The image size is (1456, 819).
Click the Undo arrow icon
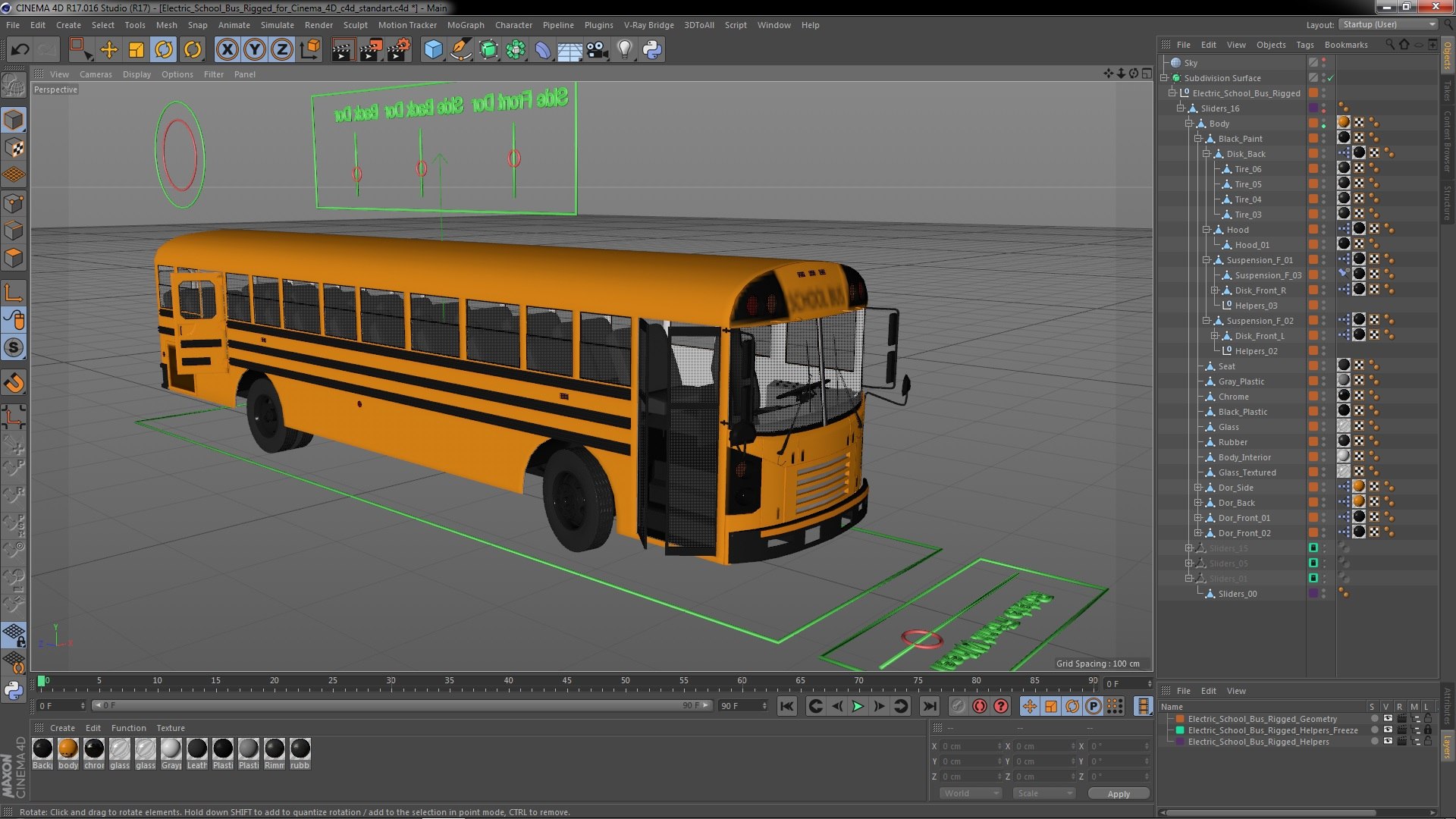[20, 50]
